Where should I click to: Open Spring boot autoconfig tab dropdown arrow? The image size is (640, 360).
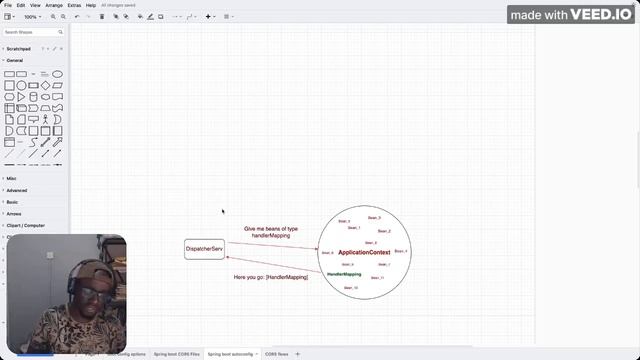point(257,354)
